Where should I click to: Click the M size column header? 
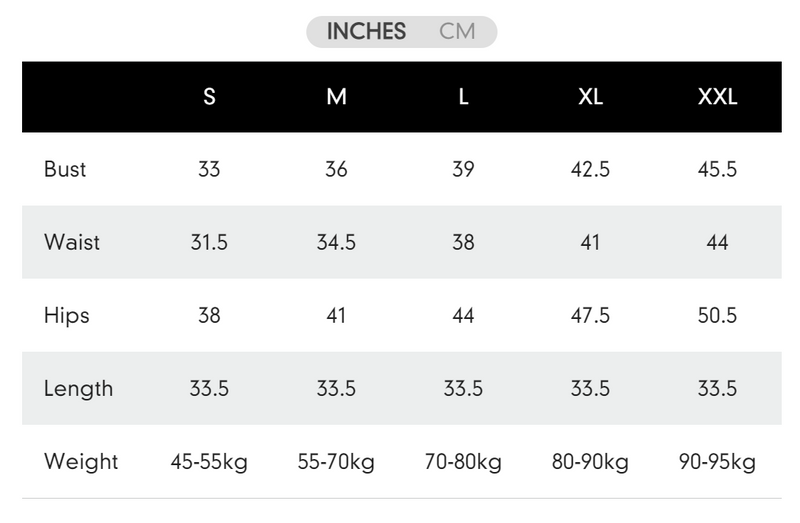point(336,97)
